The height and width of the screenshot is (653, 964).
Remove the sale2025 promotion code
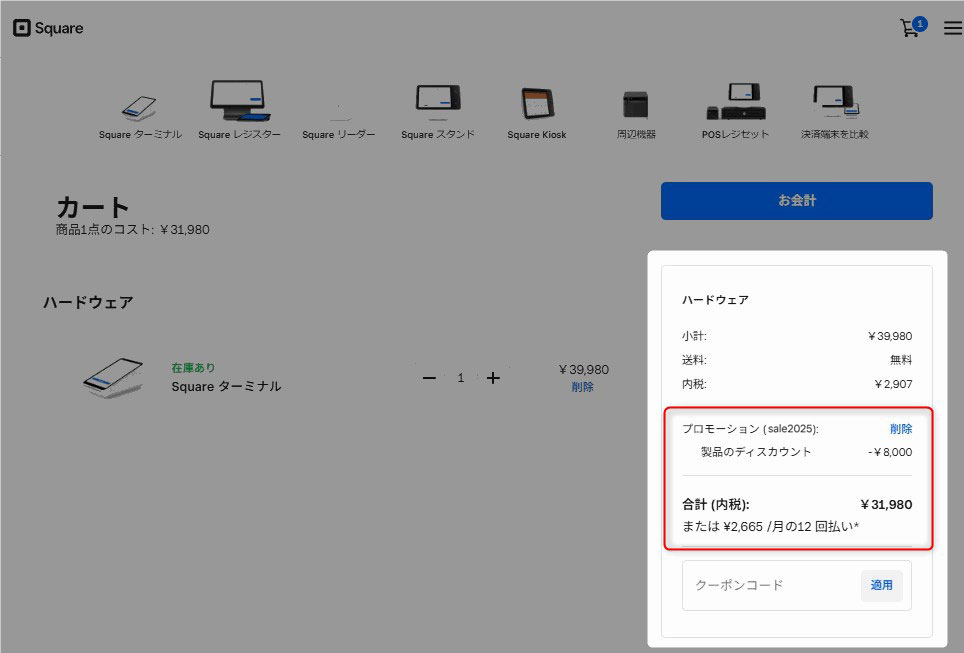point(900,428)
